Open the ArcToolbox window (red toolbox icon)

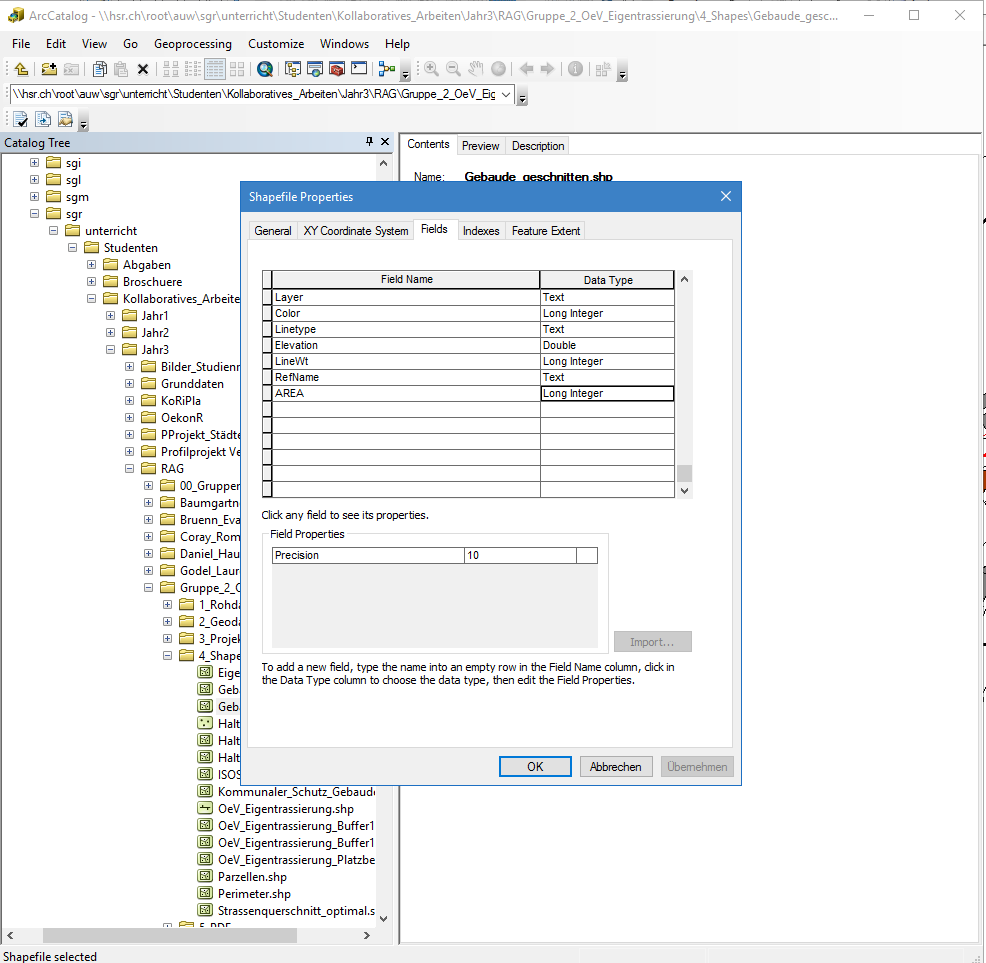pyautogui.click(x=337, y=69)
